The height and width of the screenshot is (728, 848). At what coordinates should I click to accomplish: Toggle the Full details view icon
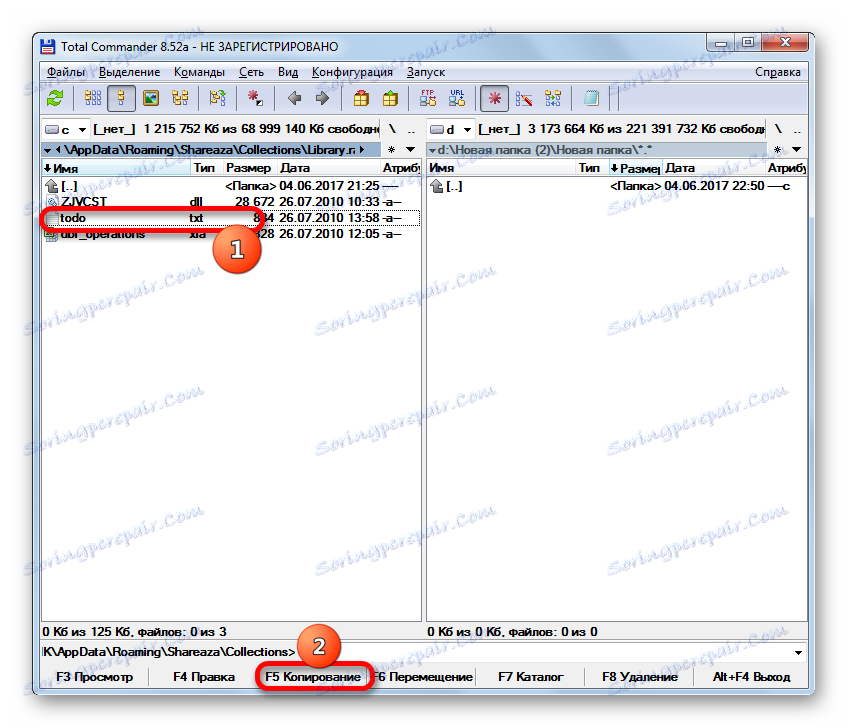121,98
